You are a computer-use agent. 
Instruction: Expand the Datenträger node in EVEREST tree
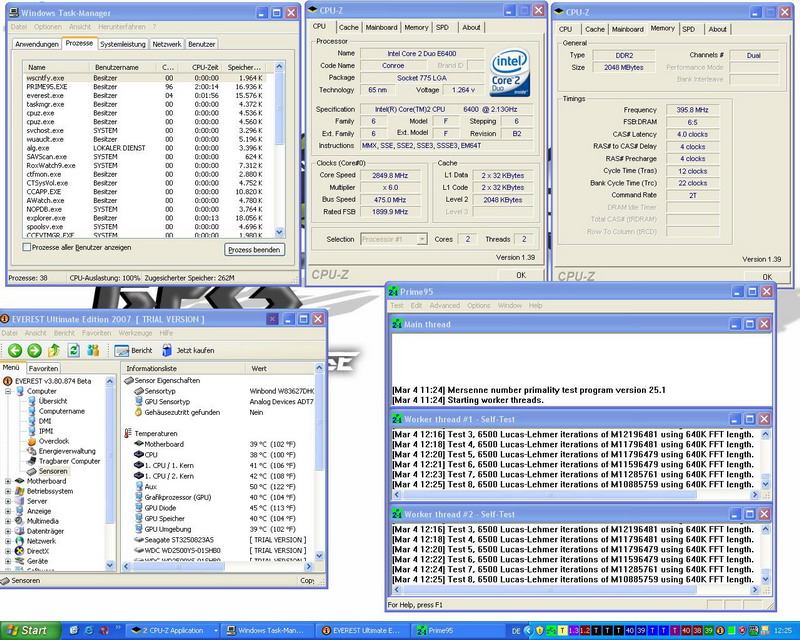tap(8, 531)
